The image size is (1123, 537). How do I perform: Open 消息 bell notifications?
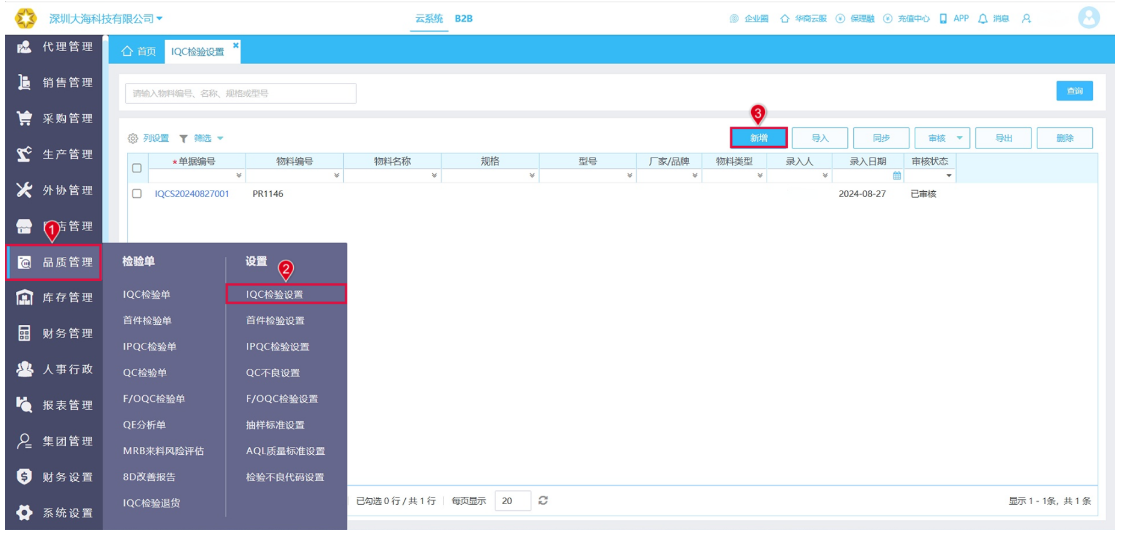(x=994, y=19)
